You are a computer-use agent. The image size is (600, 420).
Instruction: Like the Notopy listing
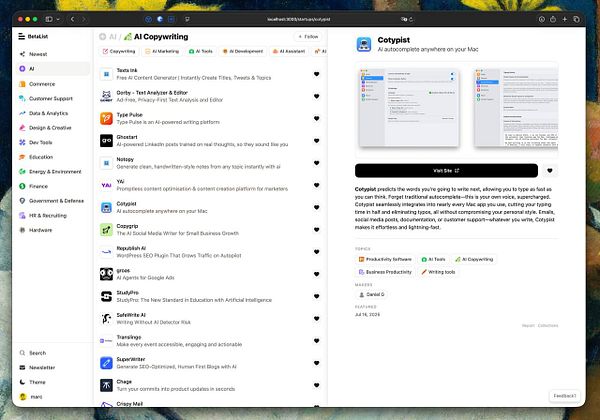click(x=316, y=163)
